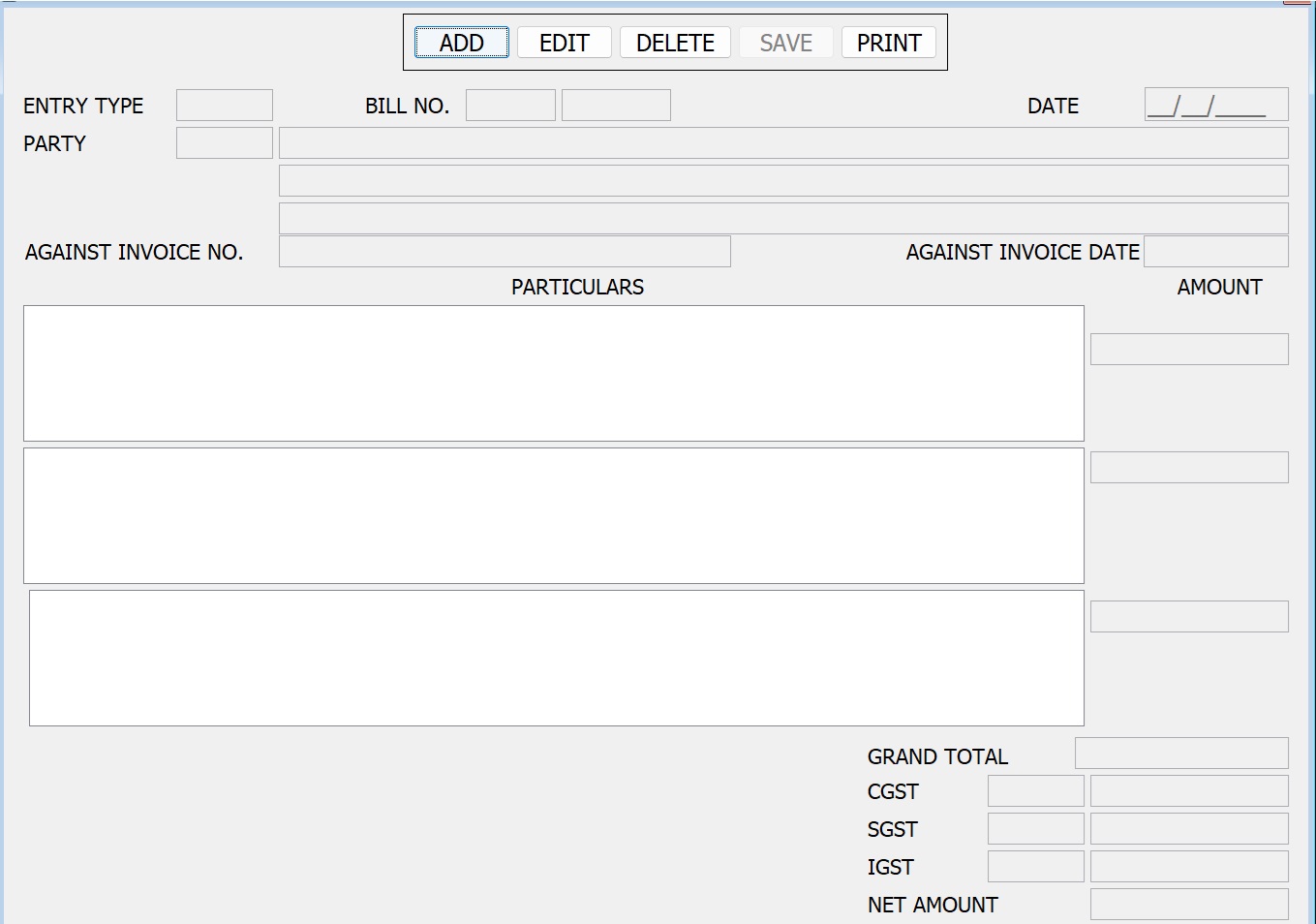This screenshot has height=924, width=1316.
Task: Focus the first AMOUNT field
Action: click(1189, 350)
